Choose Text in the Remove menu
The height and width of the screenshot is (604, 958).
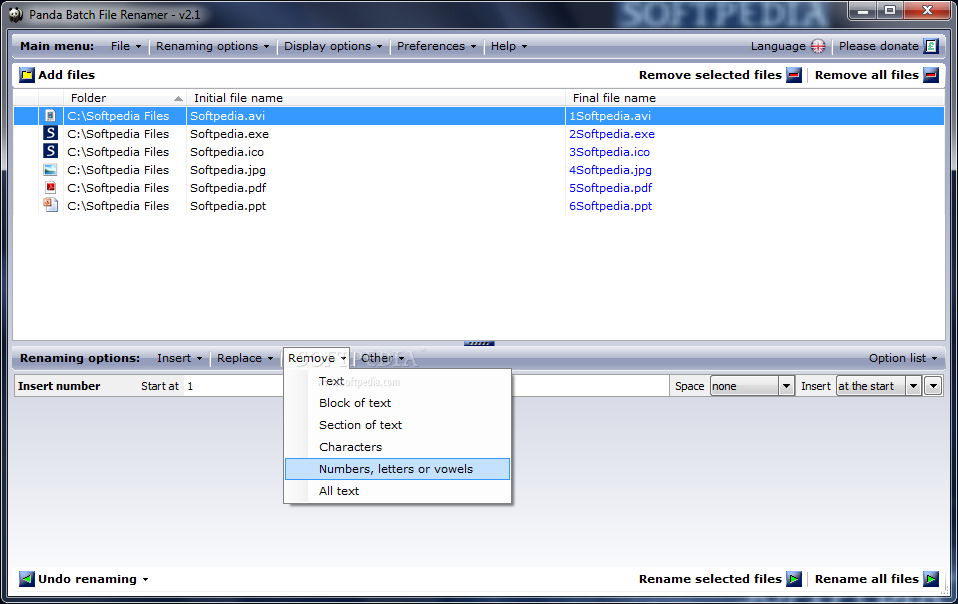click(397, 381)
